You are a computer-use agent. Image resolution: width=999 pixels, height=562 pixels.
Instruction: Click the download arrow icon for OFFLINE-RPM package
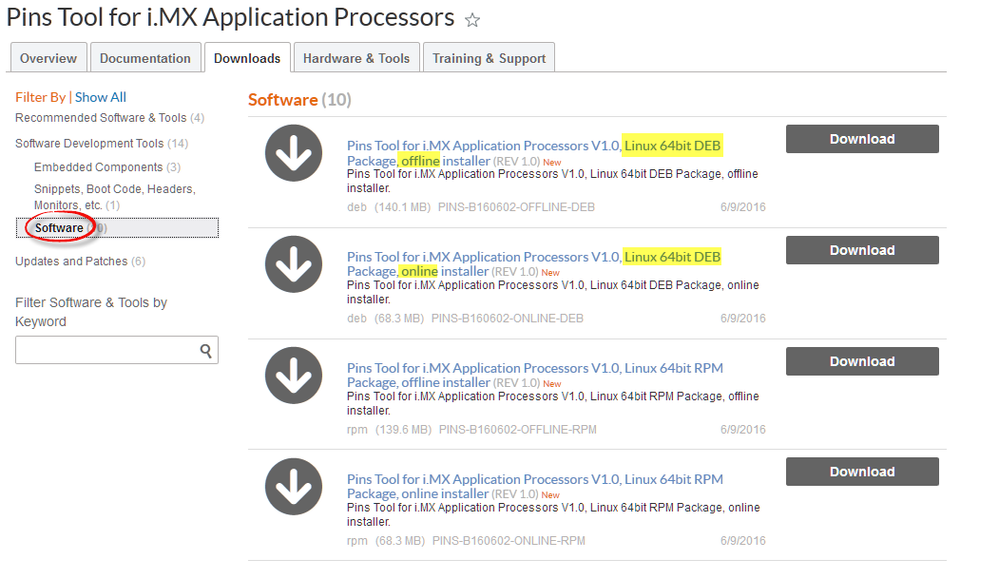[294, 375]
